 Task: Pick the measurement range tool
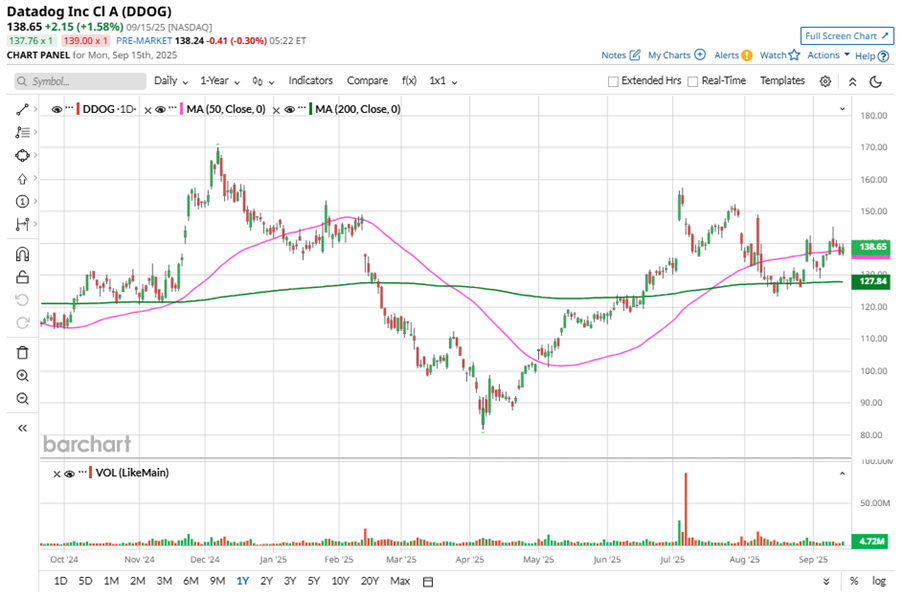pos(22,225)
